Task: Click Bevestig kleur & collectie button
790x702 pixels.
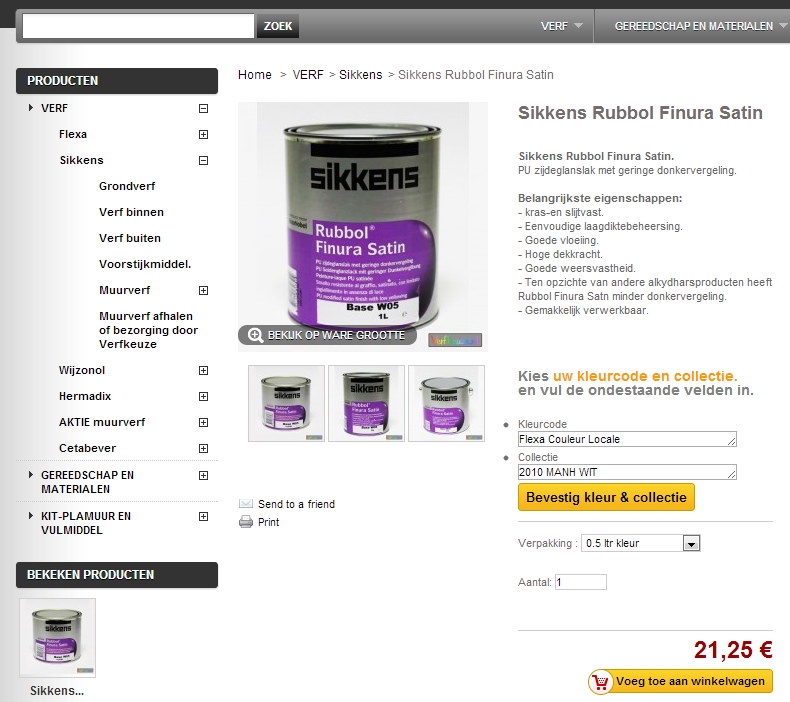Action: [606, 497]
